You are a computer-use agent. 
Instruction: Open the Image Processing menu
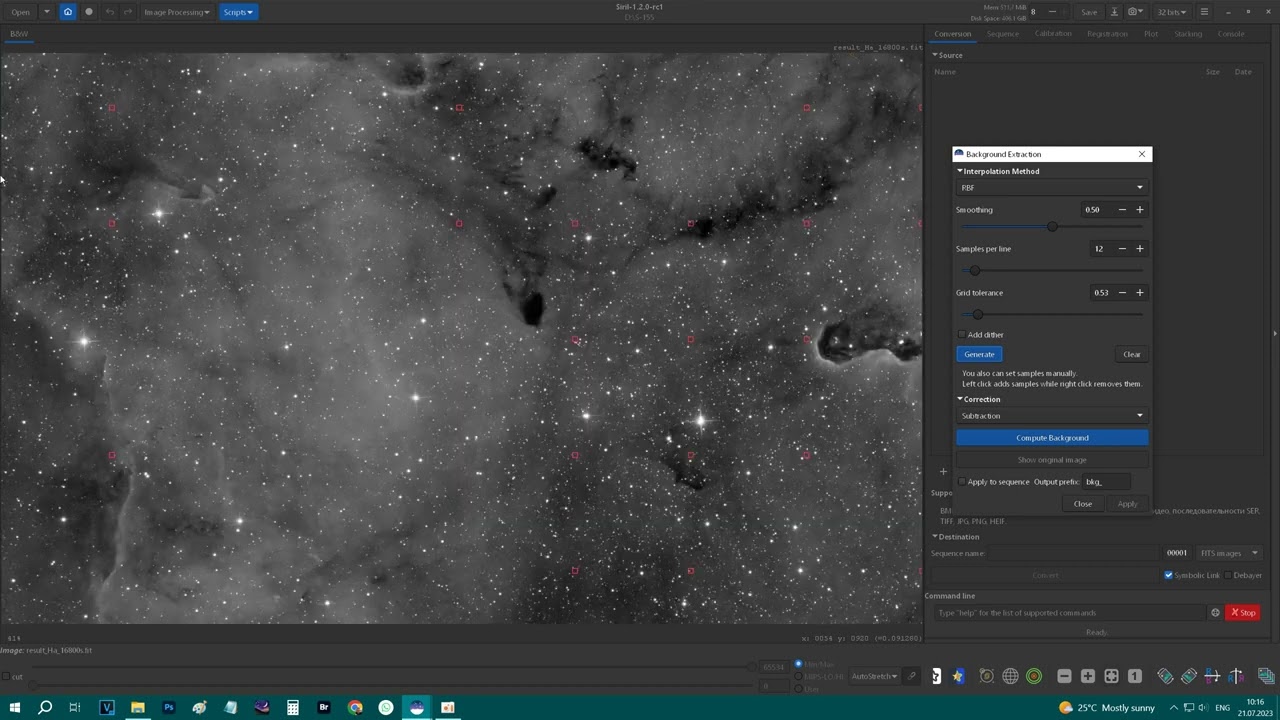[176, 12]
